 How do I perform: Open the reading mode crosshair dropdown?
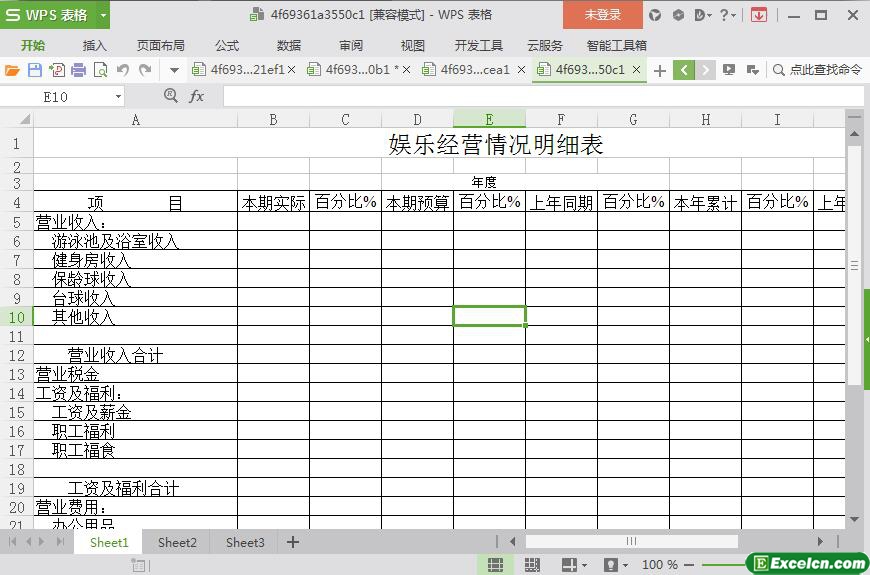(574, 565)
